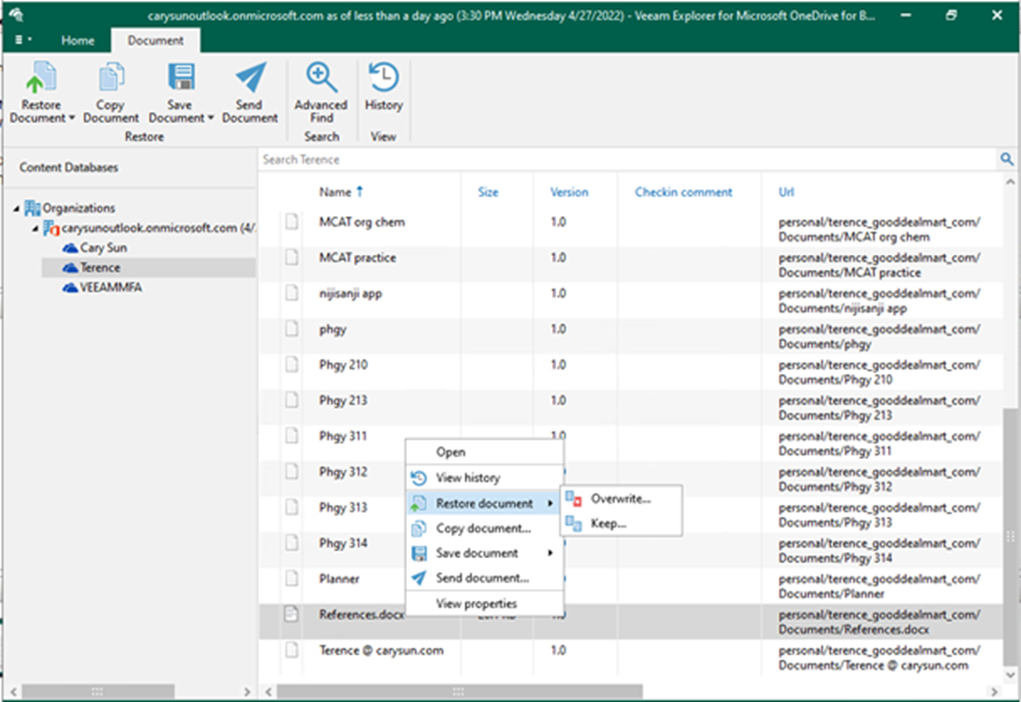Image resolution: width=1021 pixels, height=702 pixels.
Task: Click Copy document icon in context menu
Action: click(x=419, y=528)
